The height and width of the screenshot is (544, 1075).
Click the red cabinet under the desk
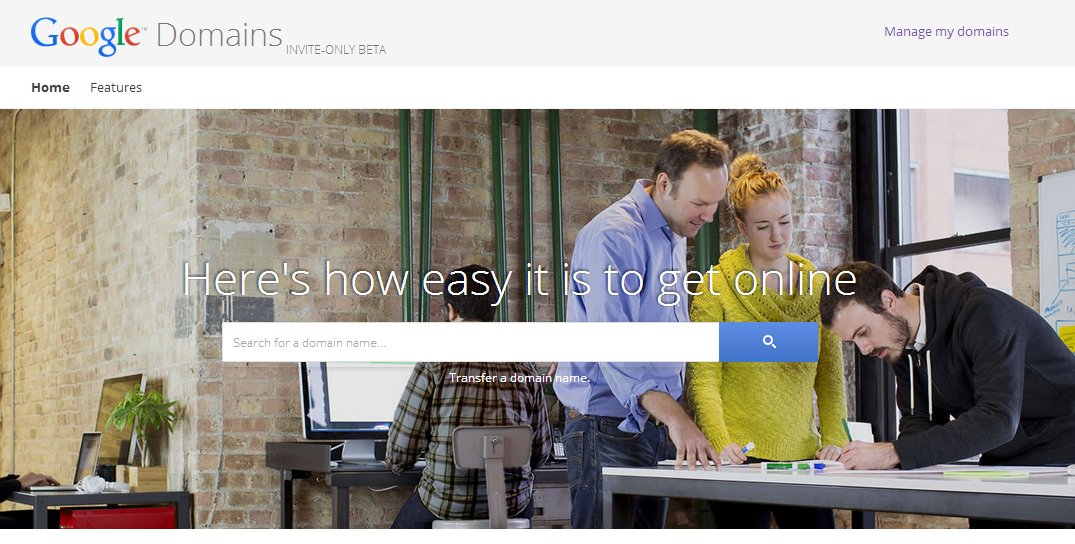coord(117,517)
